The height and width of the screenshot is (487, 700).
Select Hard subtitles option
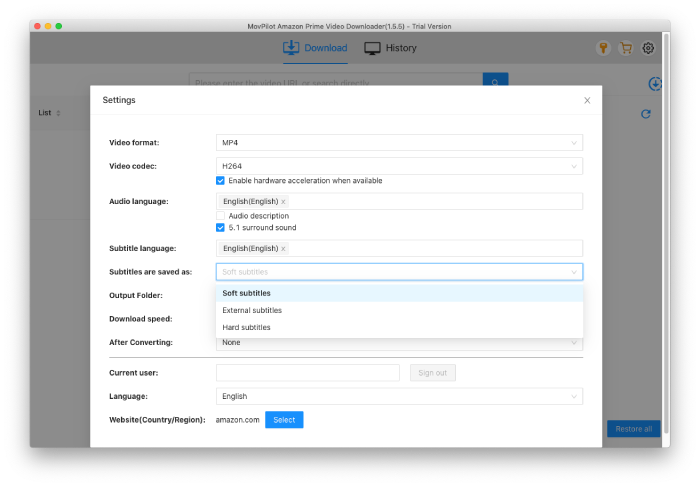tap(246, 328)
